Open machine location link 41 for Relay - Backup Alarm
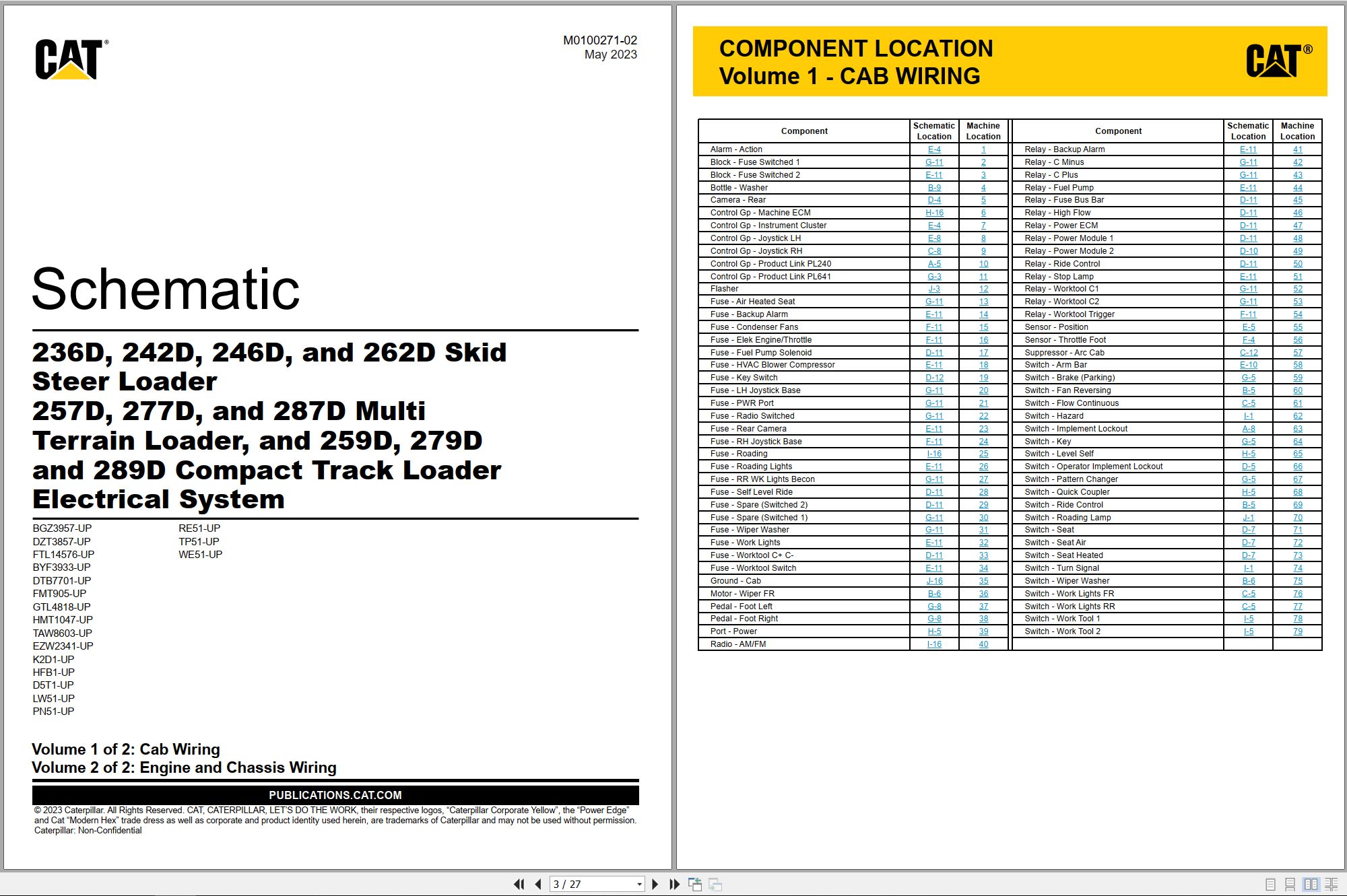The image size is (1347, 896). click(x=1297, y=149)
